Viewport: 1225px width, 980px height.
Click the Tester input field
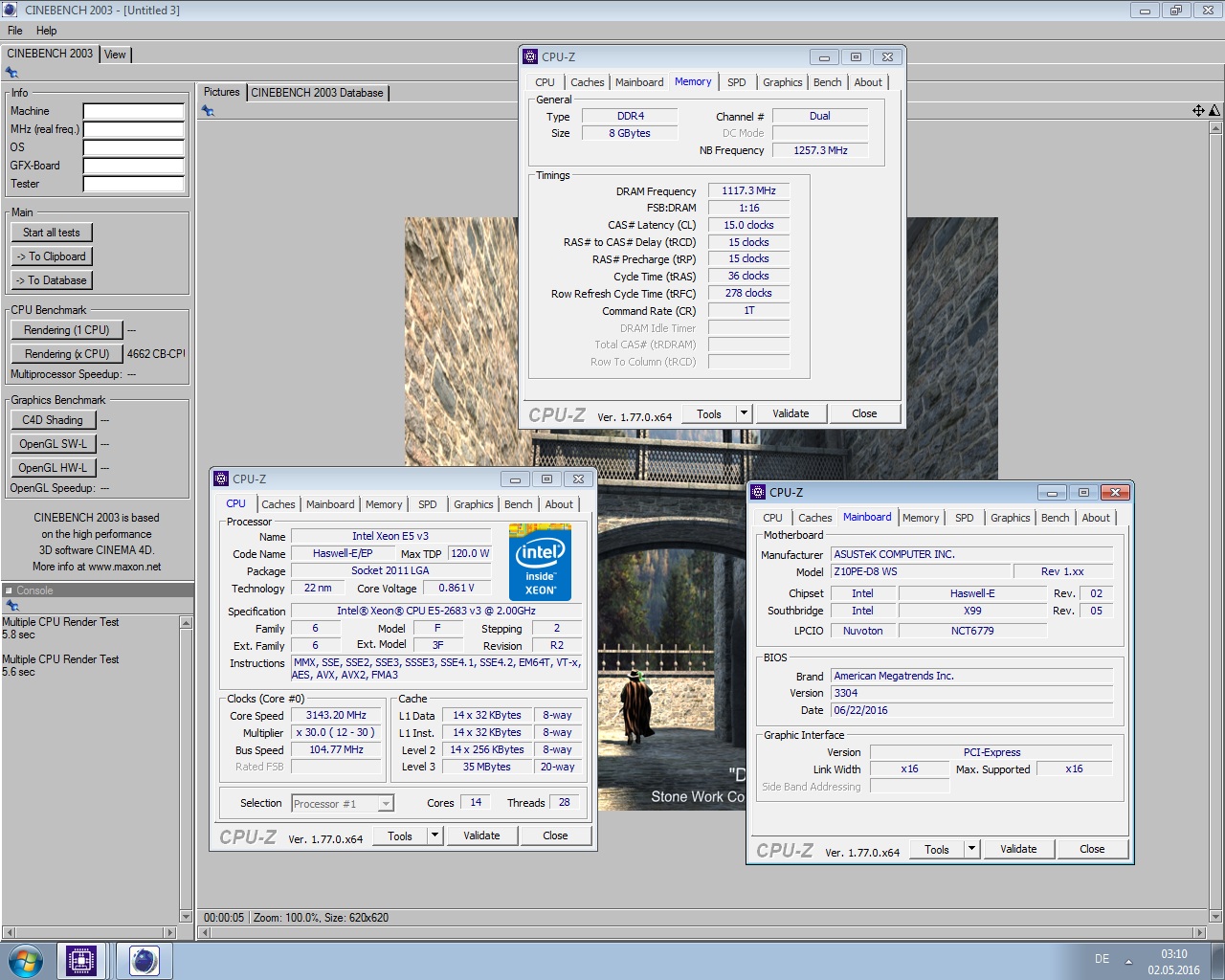(134, 184)
